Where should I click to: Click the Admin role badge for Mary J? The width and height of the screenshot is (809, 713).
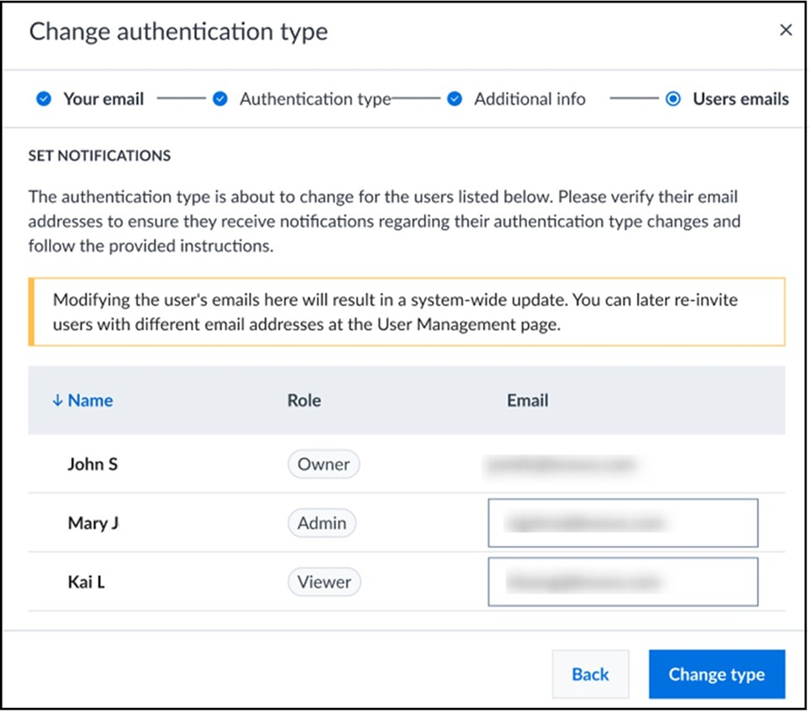pos(322,522)
